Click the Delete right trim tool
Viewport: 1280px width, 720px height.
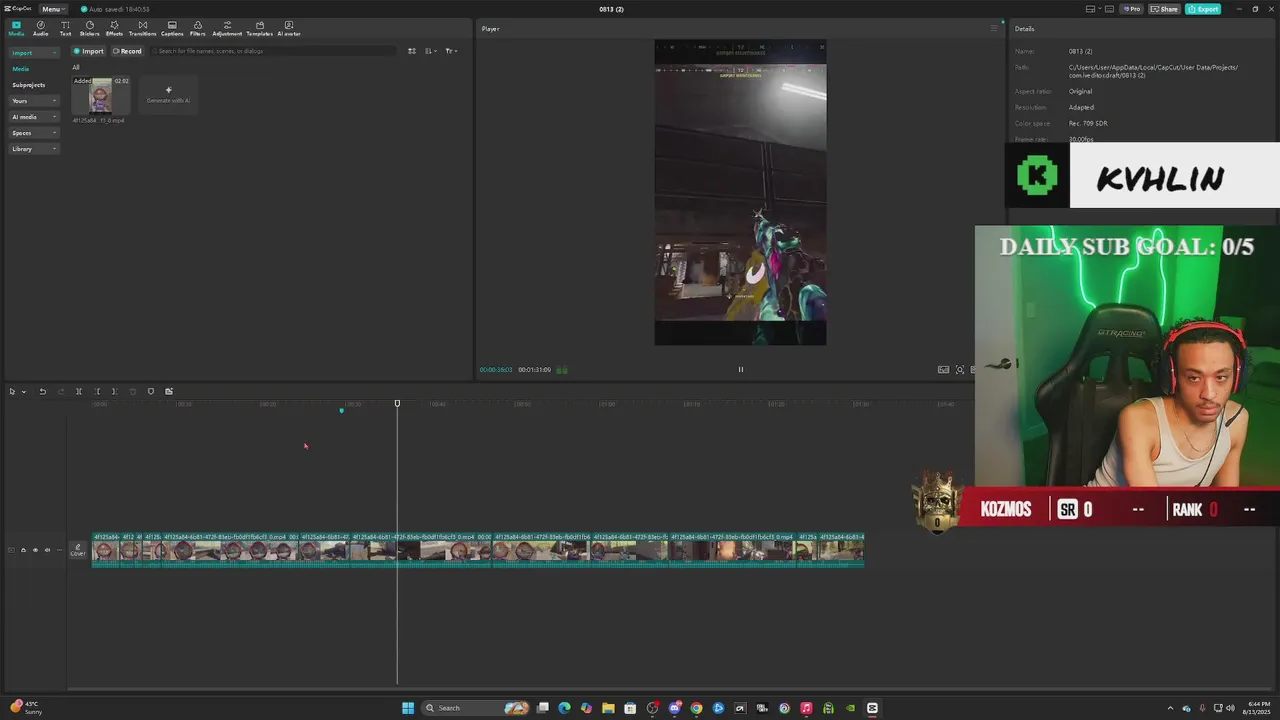(114, 391)
